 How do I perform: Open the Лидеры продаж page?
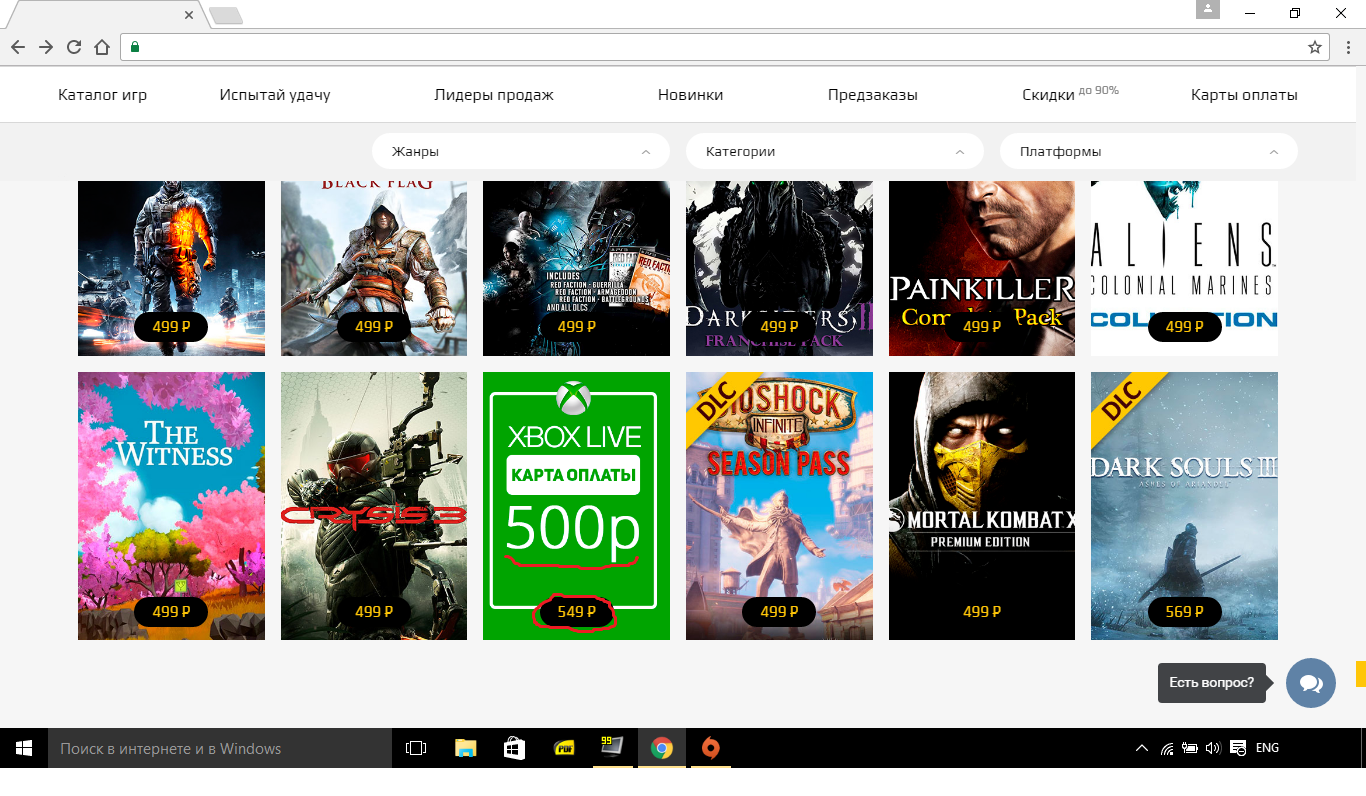point(494,95)
